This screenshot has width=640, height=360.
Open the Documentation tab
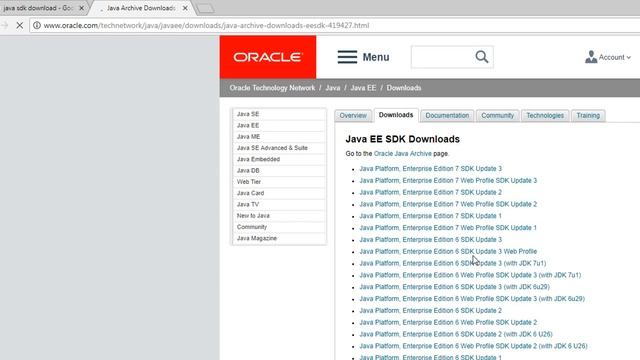point(447,116)
